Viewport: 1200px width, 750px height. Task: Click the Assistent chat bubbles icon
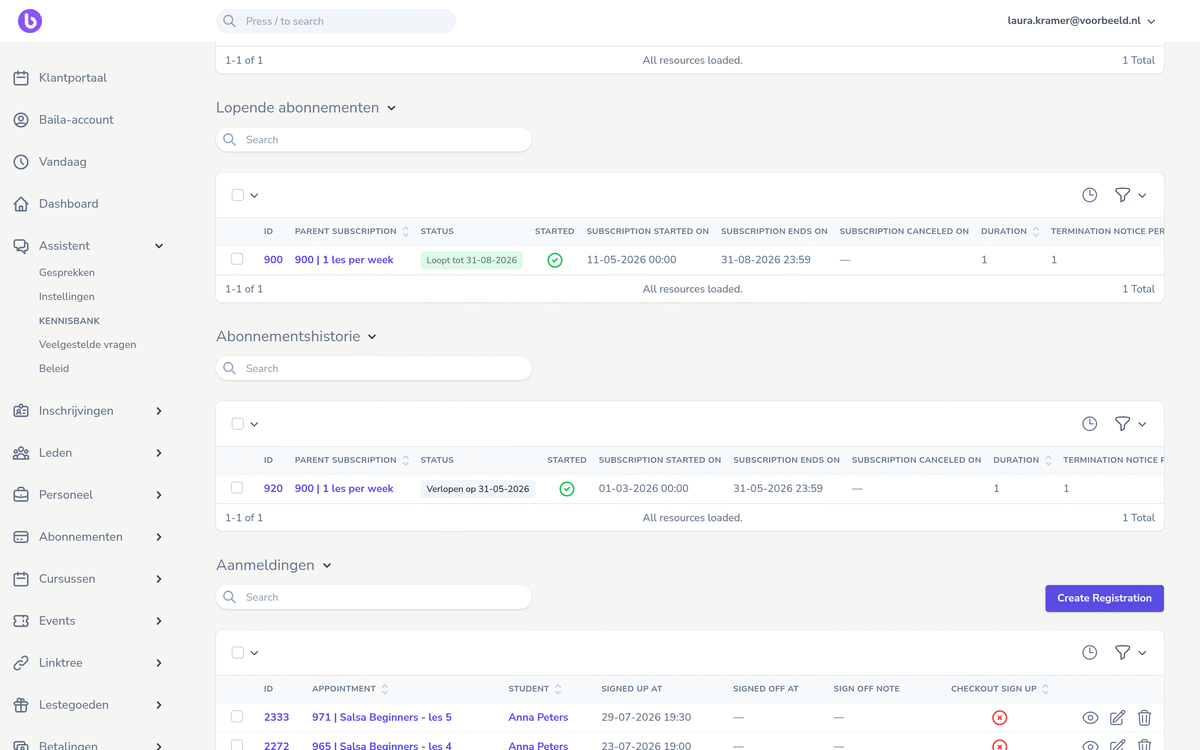21,246
